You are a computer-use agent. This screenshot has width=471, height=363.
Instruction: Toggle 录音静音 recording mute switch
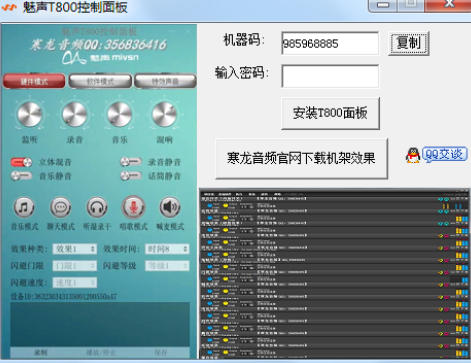(x=131, y=162)
